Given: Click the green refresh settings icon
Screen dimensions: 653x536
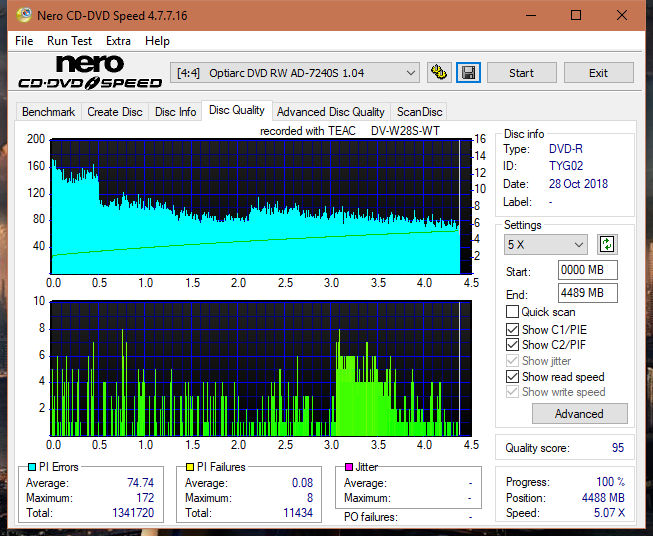Looking at the screenshot, I should pyautogui.click(x=607, y=244).
